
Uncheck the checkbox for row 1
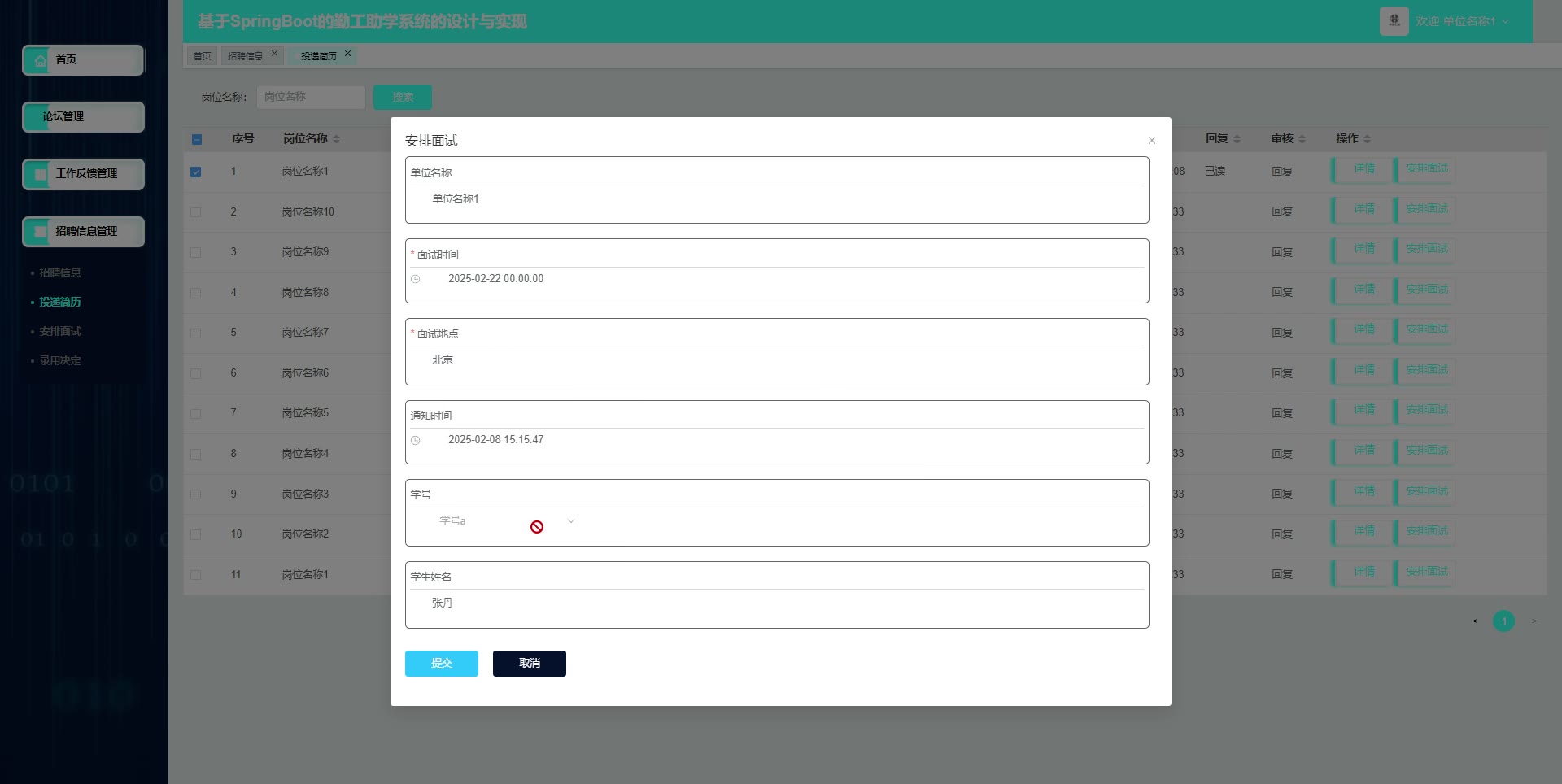[x=196, y=172]
